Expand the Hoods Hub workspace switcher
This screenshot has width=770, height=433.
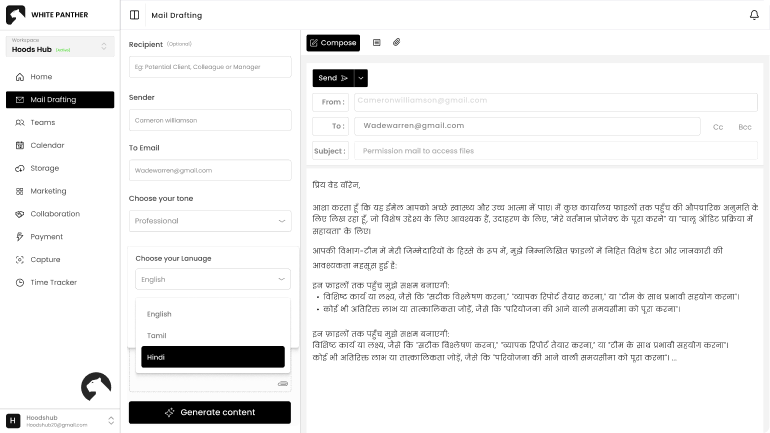coord(104,46)
